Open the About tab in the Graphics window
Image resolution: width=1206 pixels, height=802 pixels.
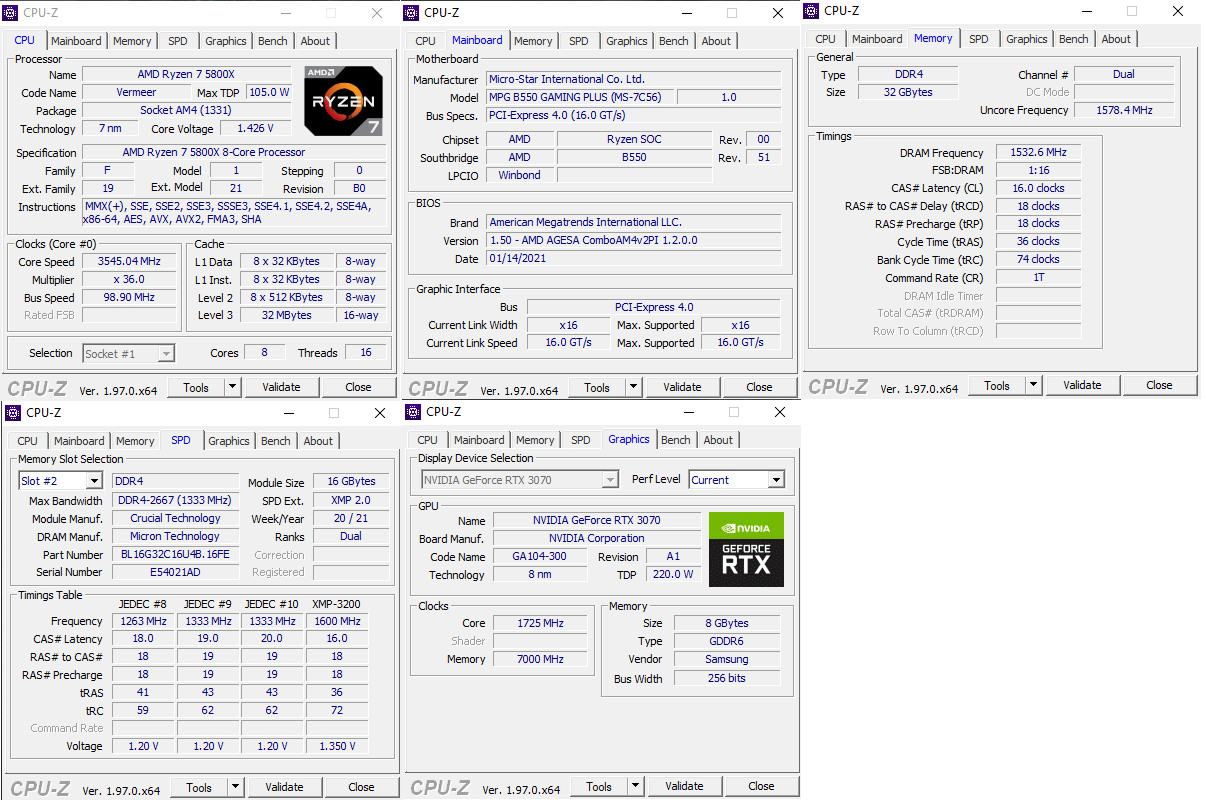(x=717, y=439)
